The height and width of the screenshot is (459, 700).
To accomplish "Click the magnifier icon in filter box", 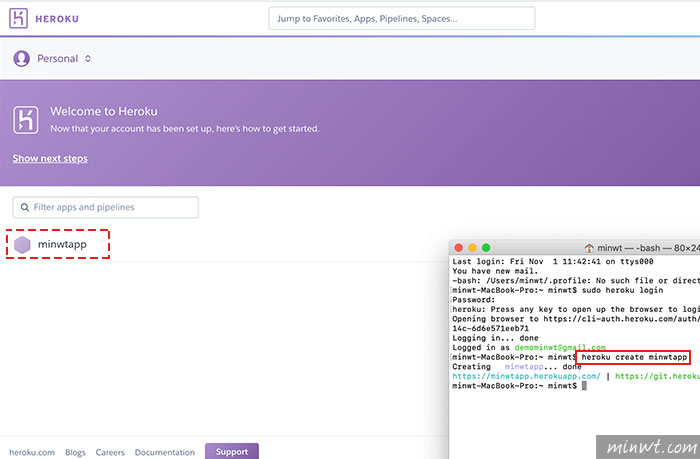I will (25, 207).
